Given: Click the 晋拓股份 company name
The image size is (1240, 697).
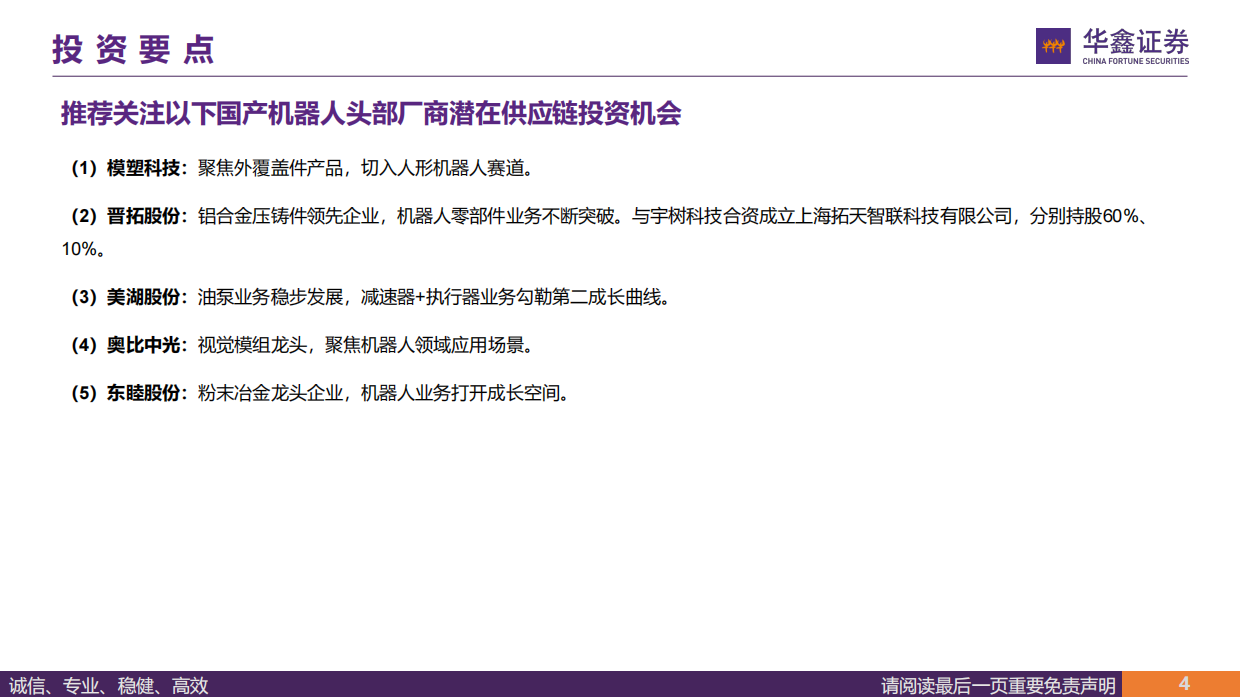Looking at the screenshot, I should coord(143,216).
